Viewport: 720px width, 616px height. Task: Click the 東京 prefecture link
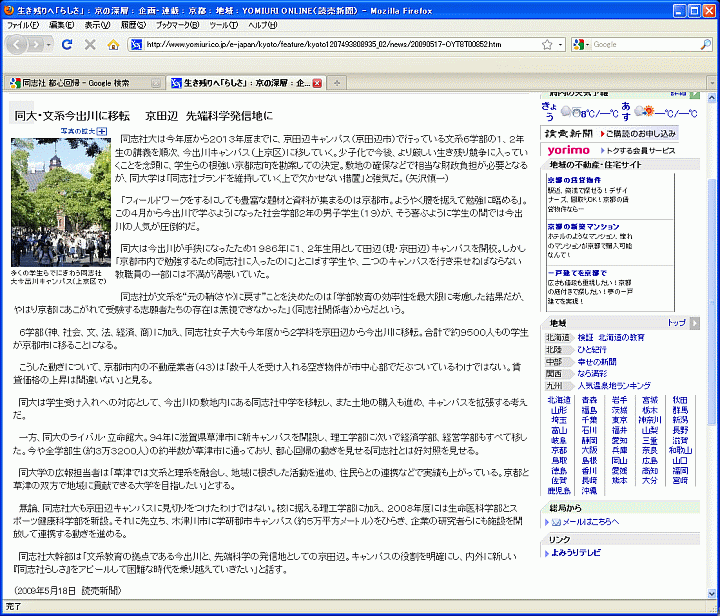pyautogui.click(x=620, y=421)
